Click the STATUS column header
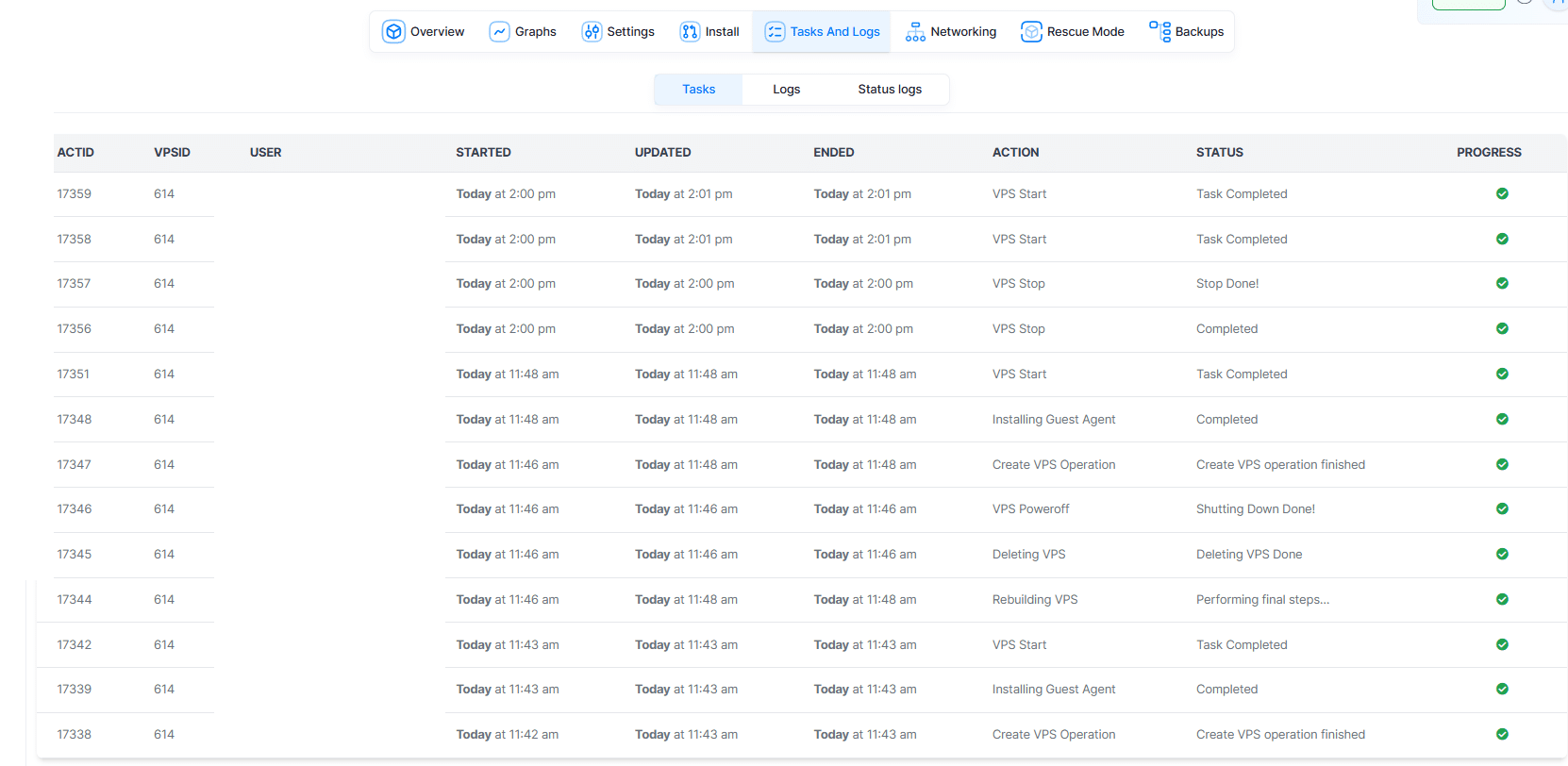 (1219, 153)
